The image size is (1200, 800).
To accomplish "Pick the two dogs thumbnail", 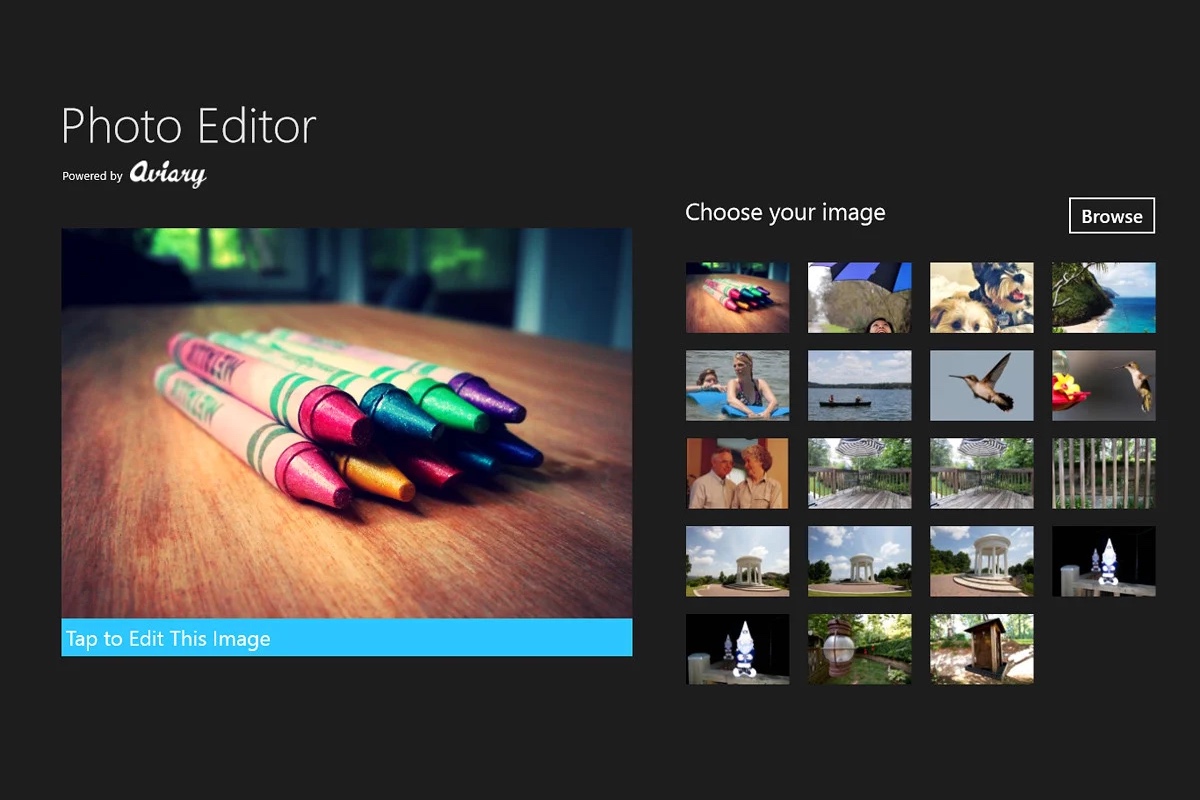I will tap(981, 297).
